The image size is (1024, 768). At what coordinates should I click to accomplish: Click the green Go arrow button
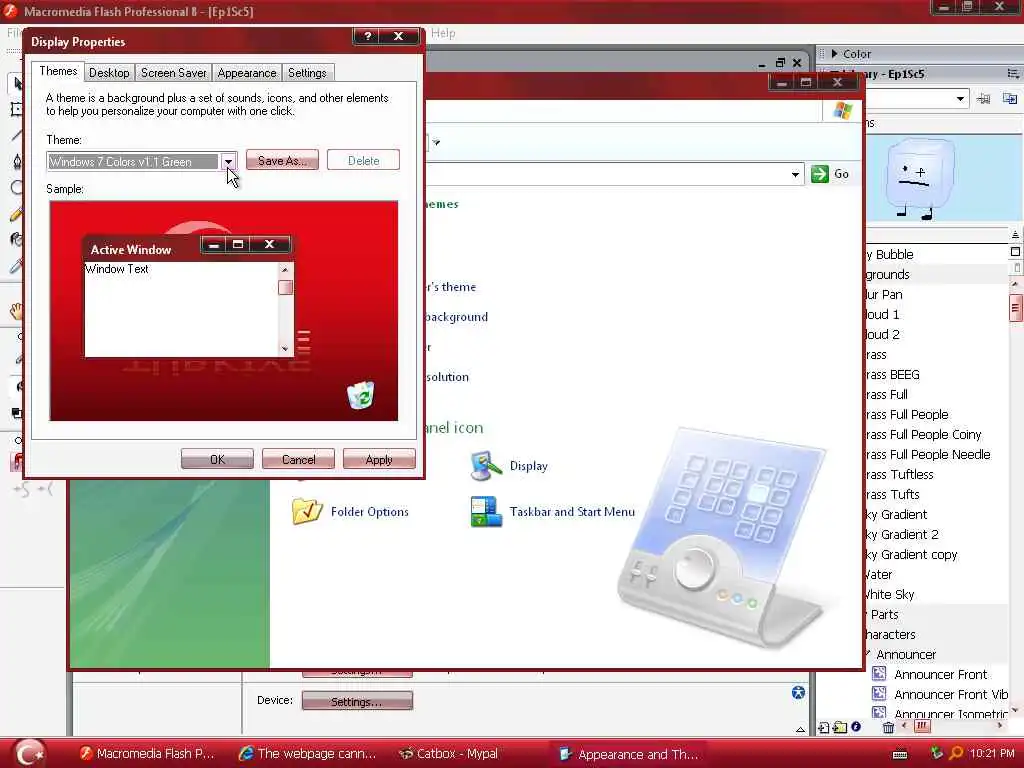(820, 174)
